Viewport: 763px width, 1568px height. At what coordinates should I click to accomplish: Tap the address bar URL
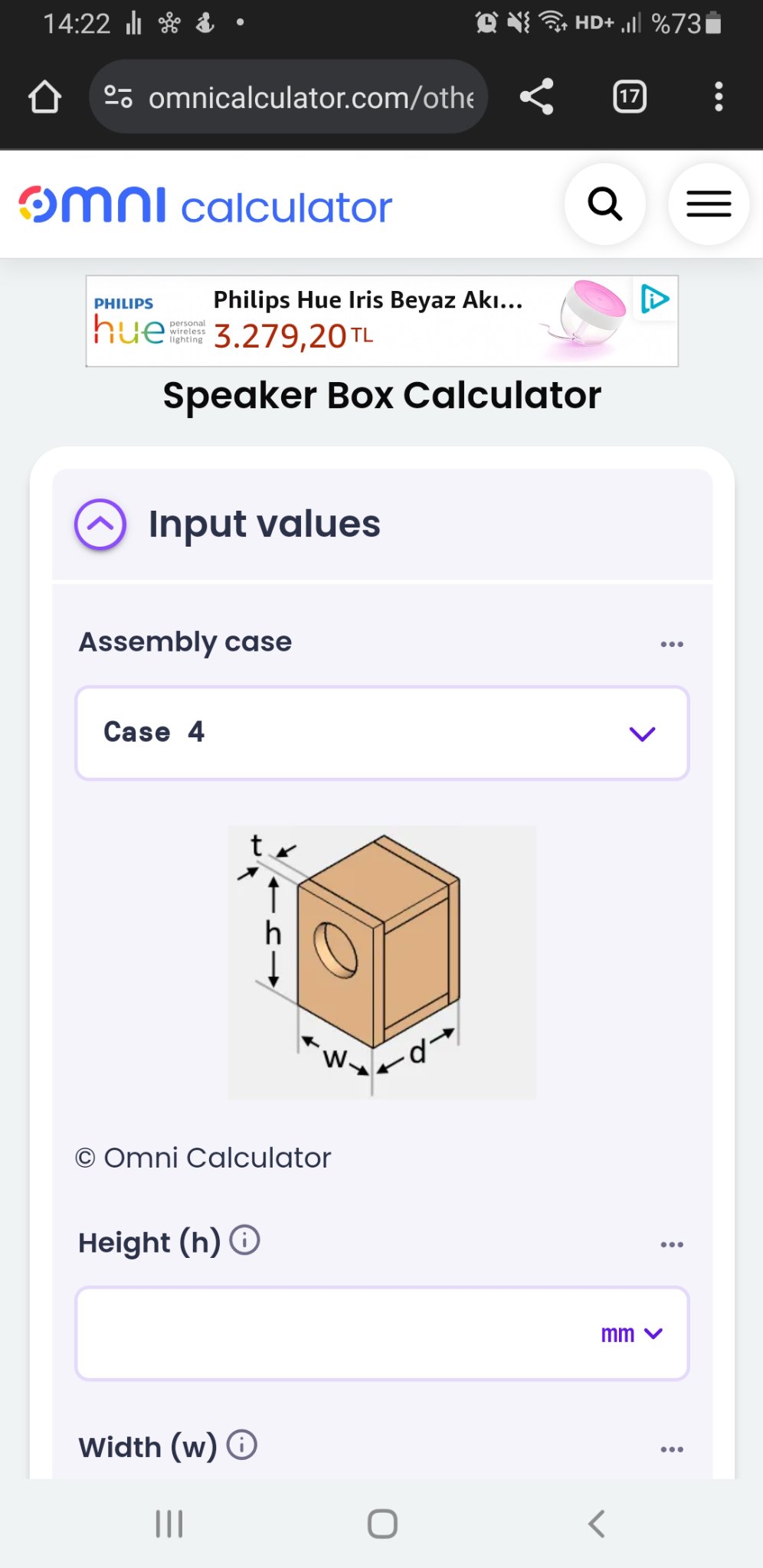(x=311, y=97)
